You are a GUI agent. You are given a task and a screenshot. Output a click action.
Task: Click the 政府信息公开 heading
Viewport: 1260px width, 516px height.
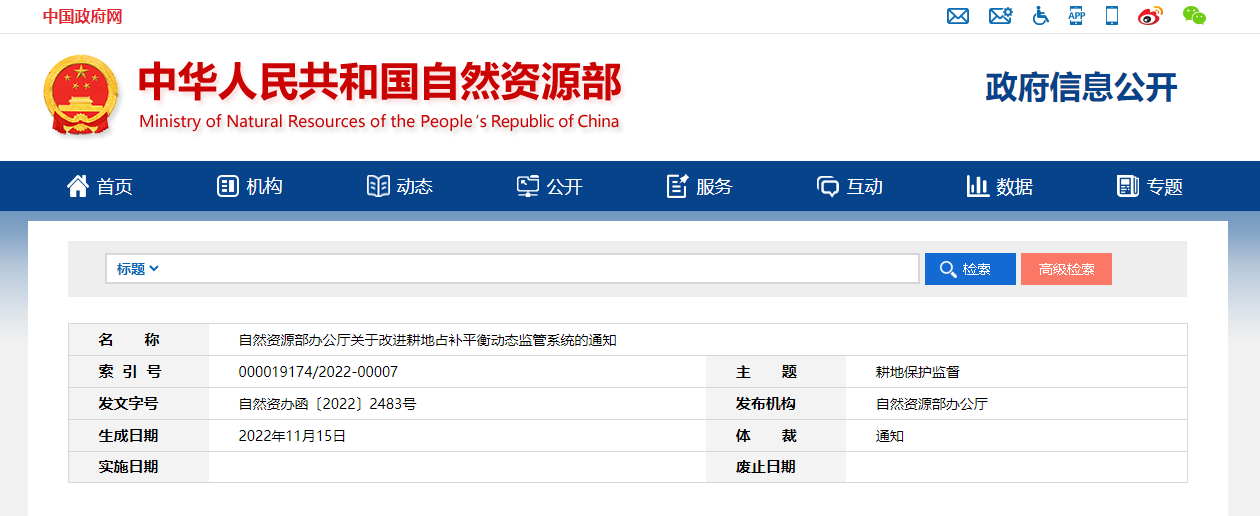click(1081, 88)
